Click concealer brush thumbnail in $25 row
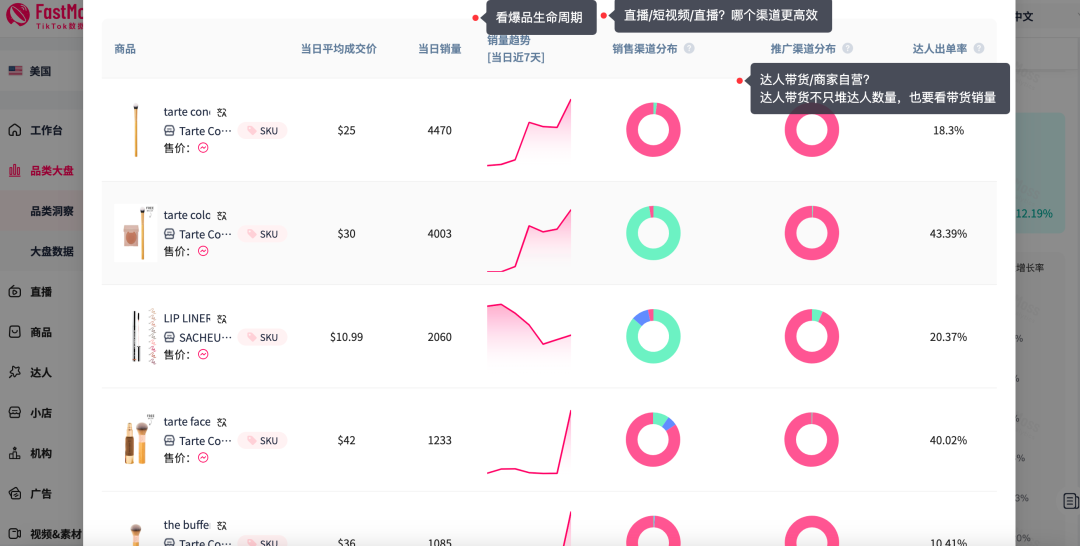The image size is (1080, 546). pyautogui.click(x=136, y=130)
